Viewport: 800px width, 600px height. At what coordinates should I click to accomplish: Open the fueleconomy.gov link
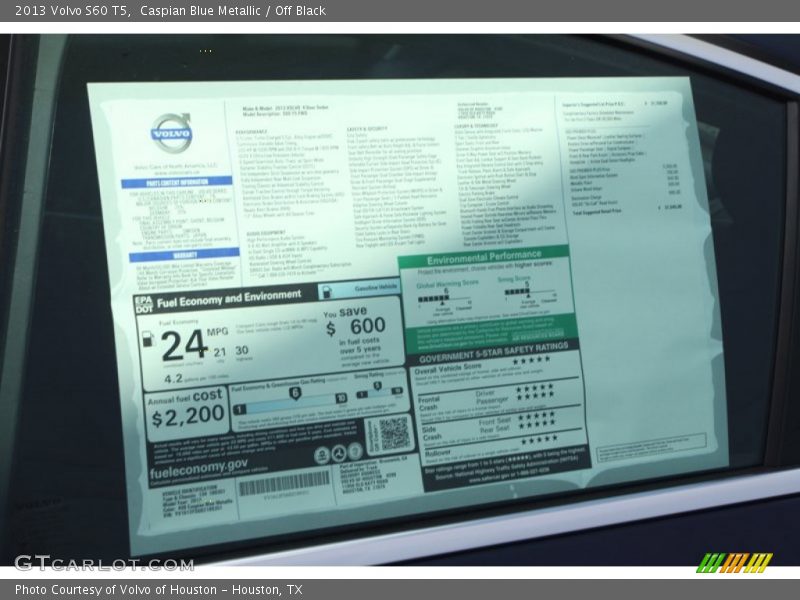pyautogui.click(x=198, y=465)
